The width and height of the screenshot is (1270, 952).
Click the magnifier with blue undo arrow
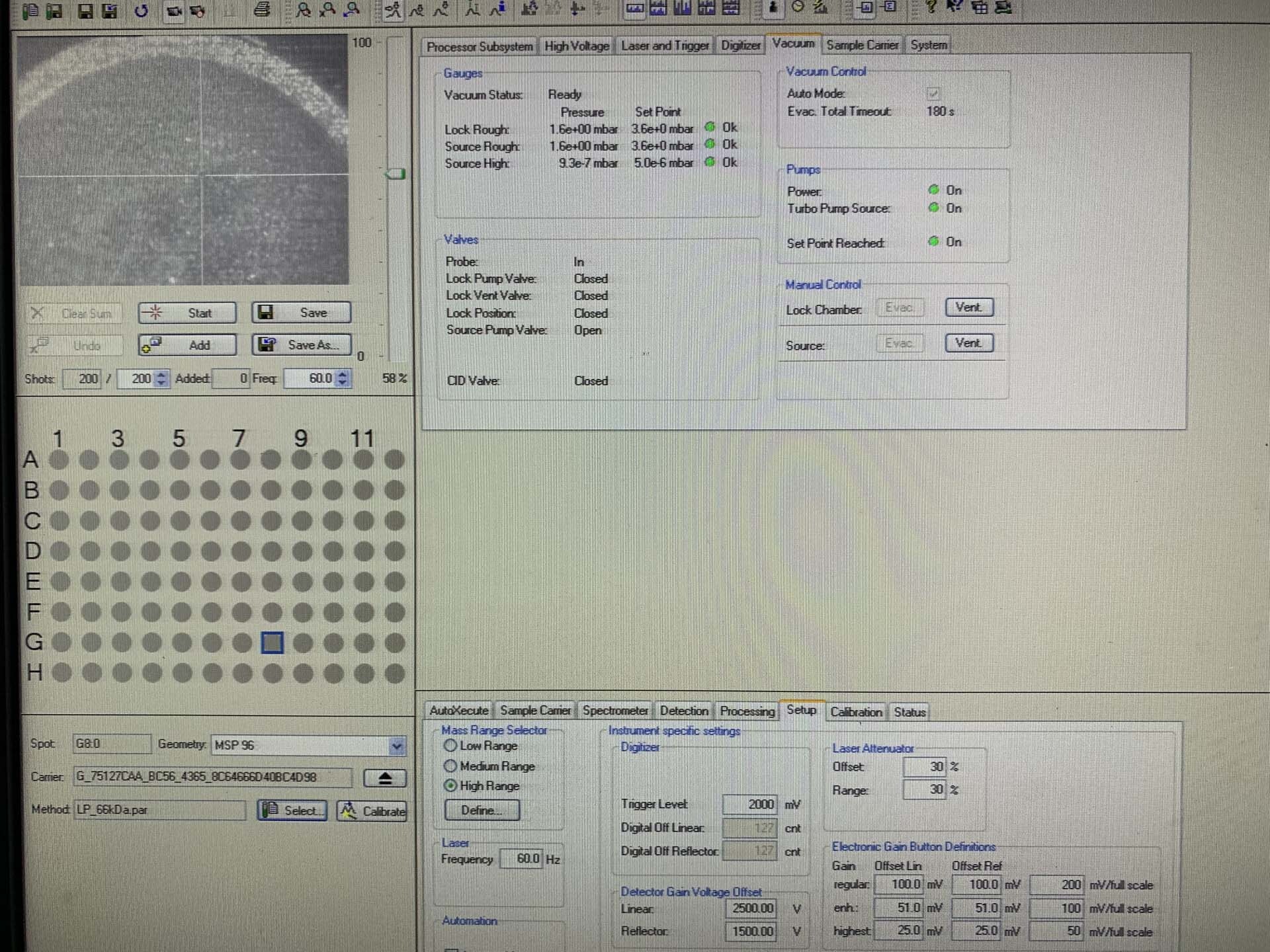click(353, 10)
